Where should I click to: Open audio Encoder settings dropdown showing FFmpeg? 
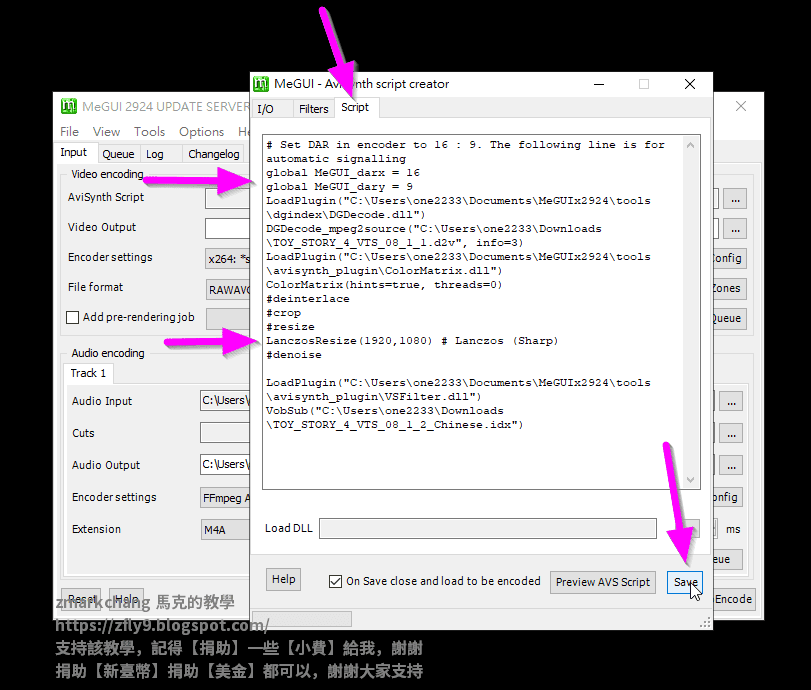[226, 498]
